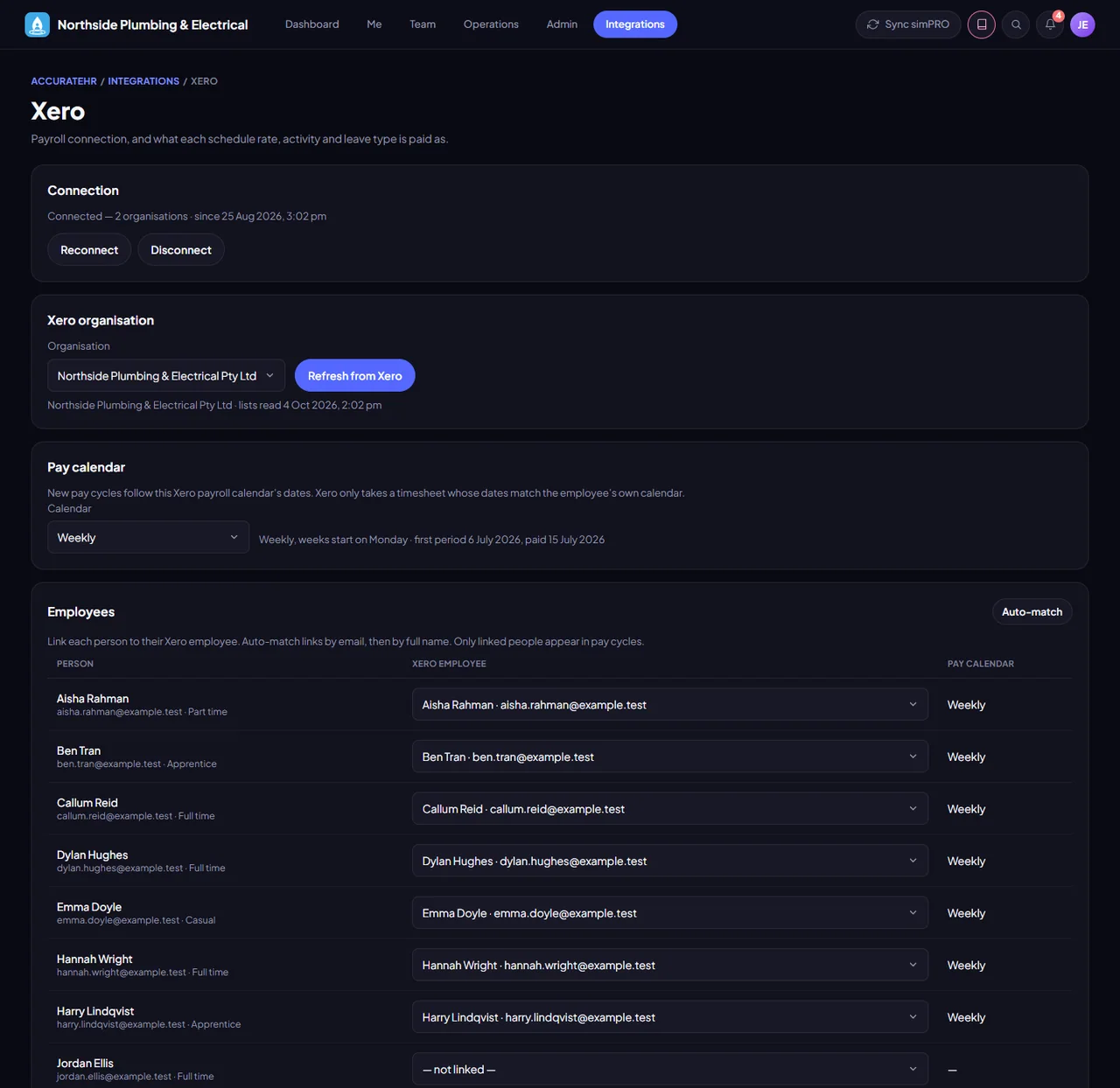Click Refresh from Xero

(355, 376)
